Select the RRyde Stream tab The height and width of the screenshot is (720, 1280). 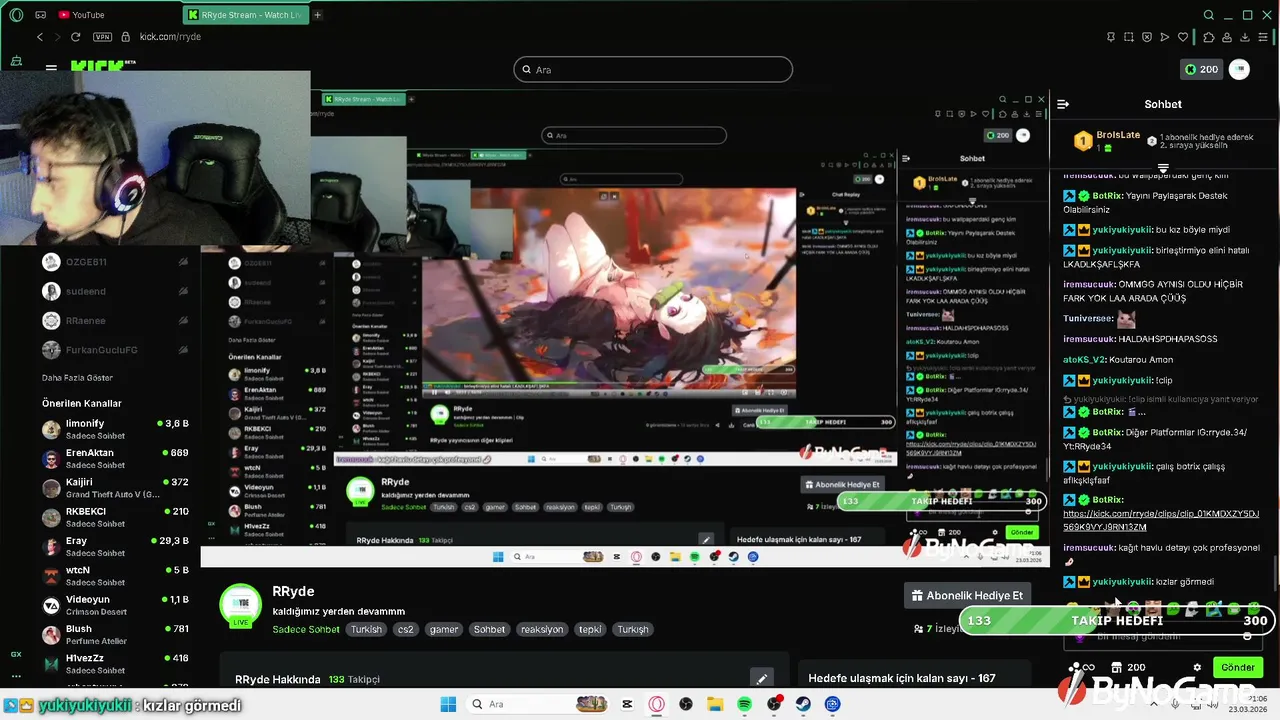click(245, 15)
